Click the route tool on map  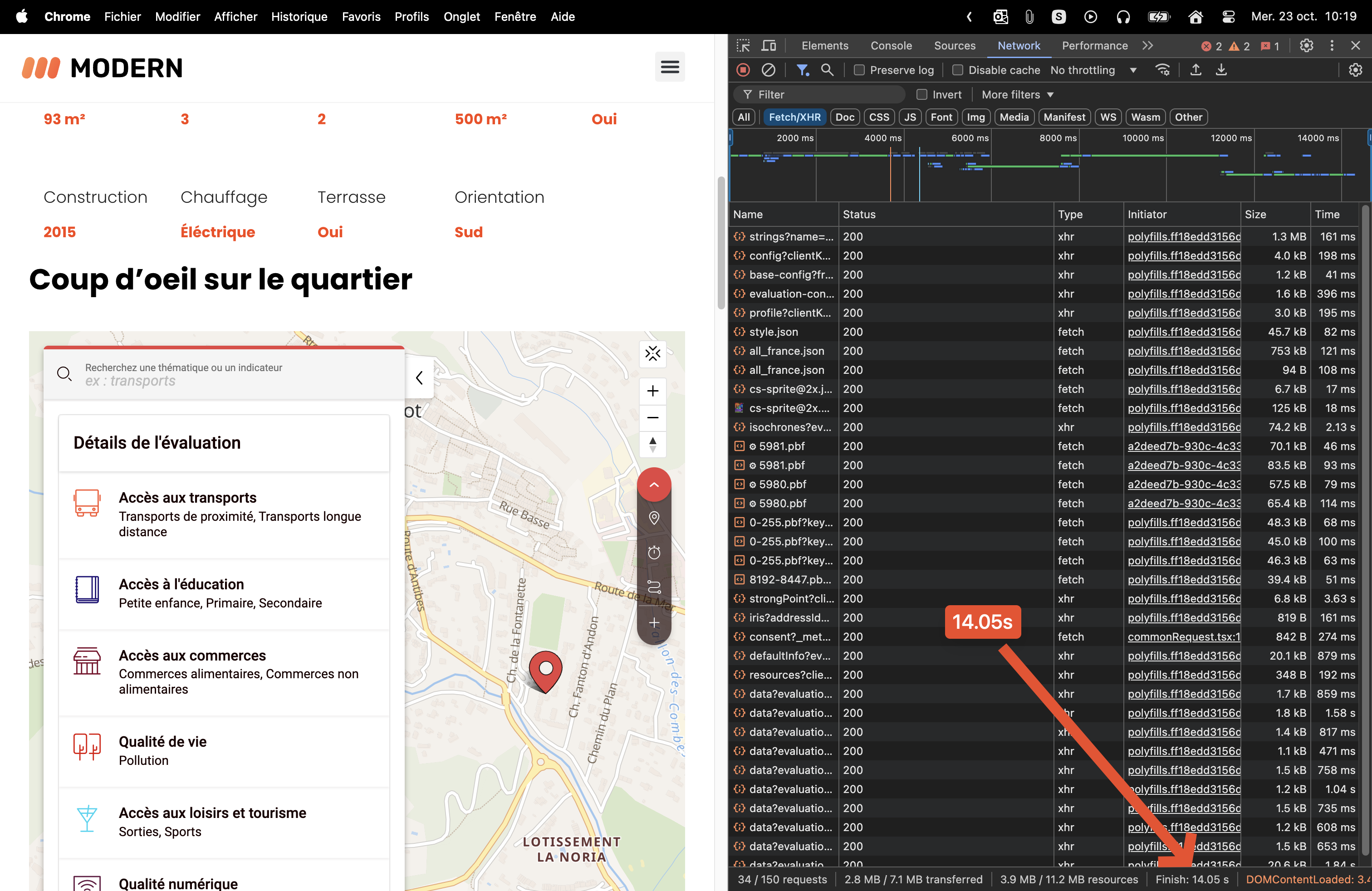click(654, 587)
